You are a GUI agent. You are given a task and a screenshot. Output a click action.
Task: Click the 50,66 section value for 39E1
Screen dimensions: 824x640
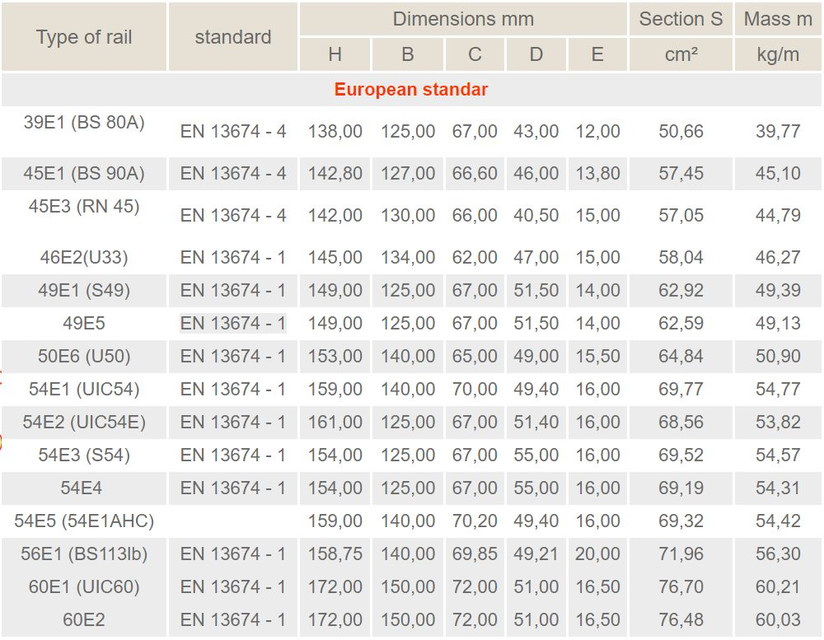681,131
